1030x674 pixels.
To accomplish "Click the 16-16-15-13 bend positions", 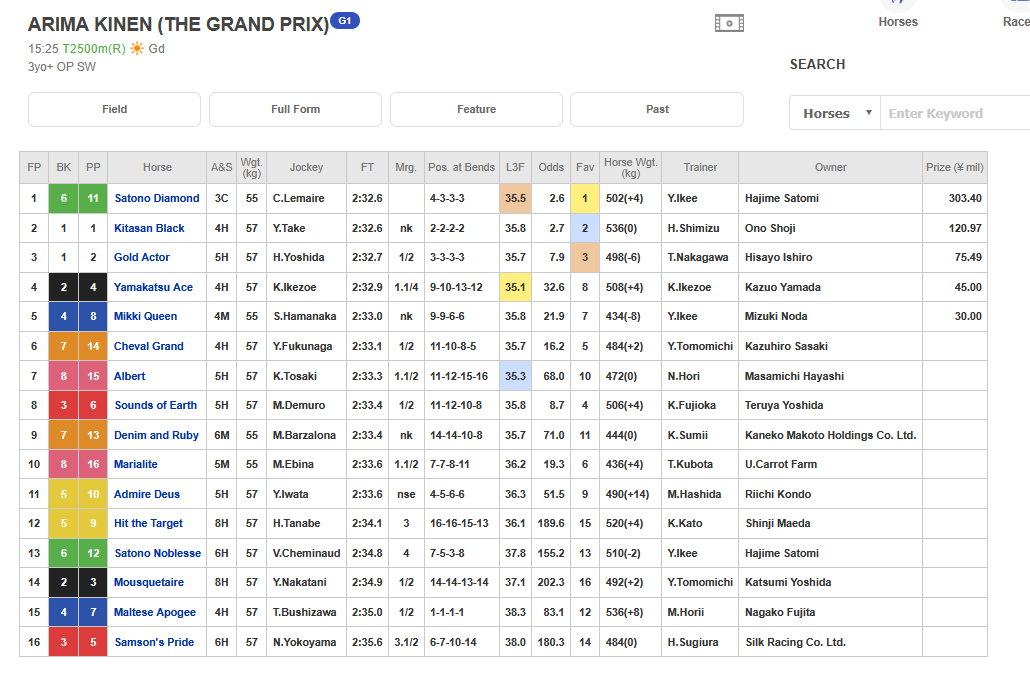I will tap(459, 524).
